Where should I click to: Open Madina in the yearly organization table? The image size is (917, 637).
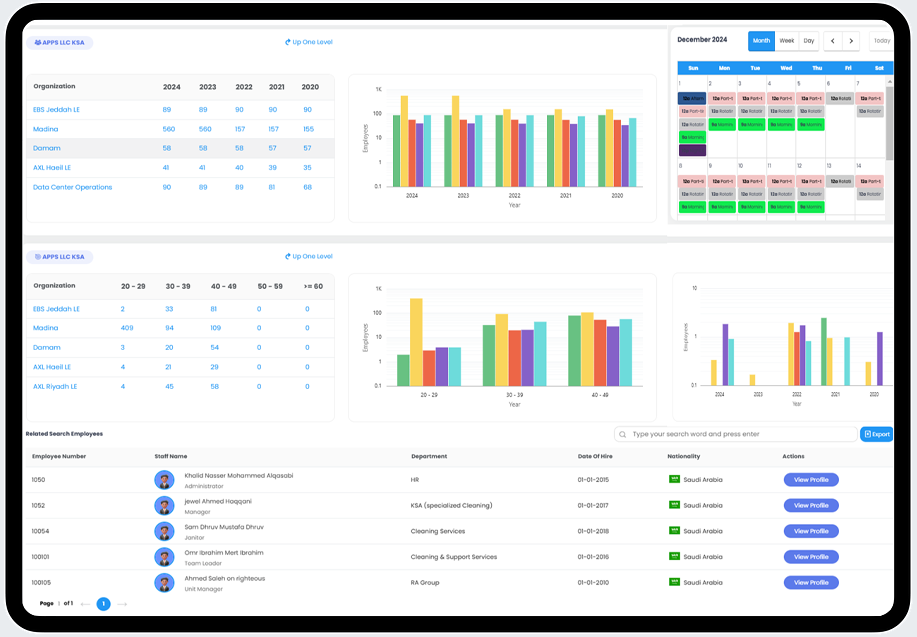(47, 129)
